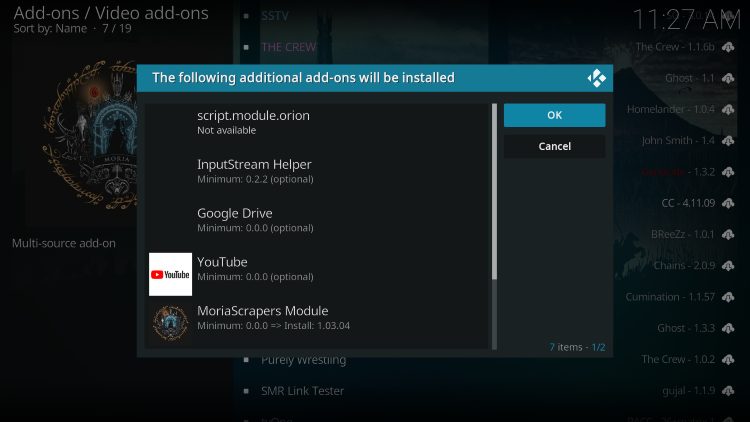The height and width of the screenshot is (422, 750).
Task: Select Purely Wrestling in background list
Action: pyautogui.click(x=303, y=360)
